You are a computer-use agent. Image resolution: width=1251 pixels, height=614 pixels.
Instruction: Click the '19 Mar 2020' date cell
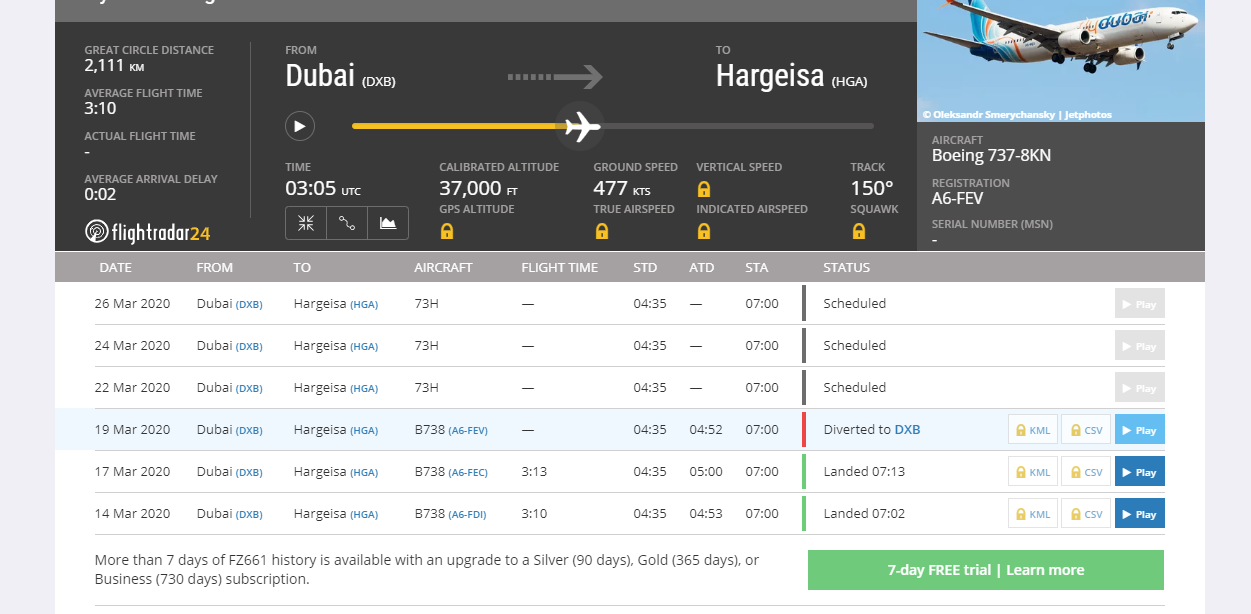pos(132,430)
